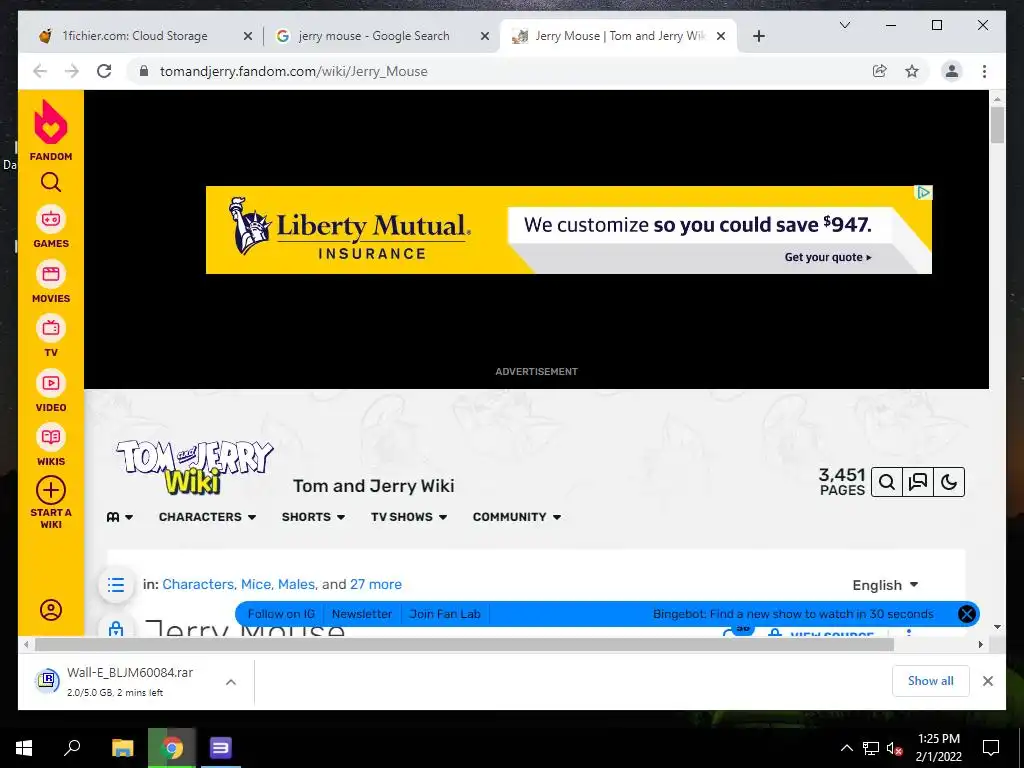Viewport: 1024px width, 768px height.
Task: Show the 27 more categories
Action: (376, 584)
